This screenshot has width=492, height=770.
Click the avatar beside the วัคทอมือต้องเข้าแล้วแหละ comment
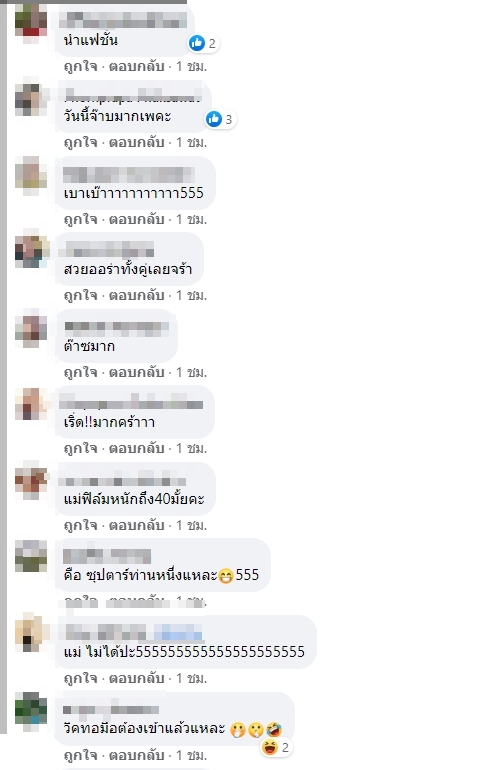[x=31, y=709]
